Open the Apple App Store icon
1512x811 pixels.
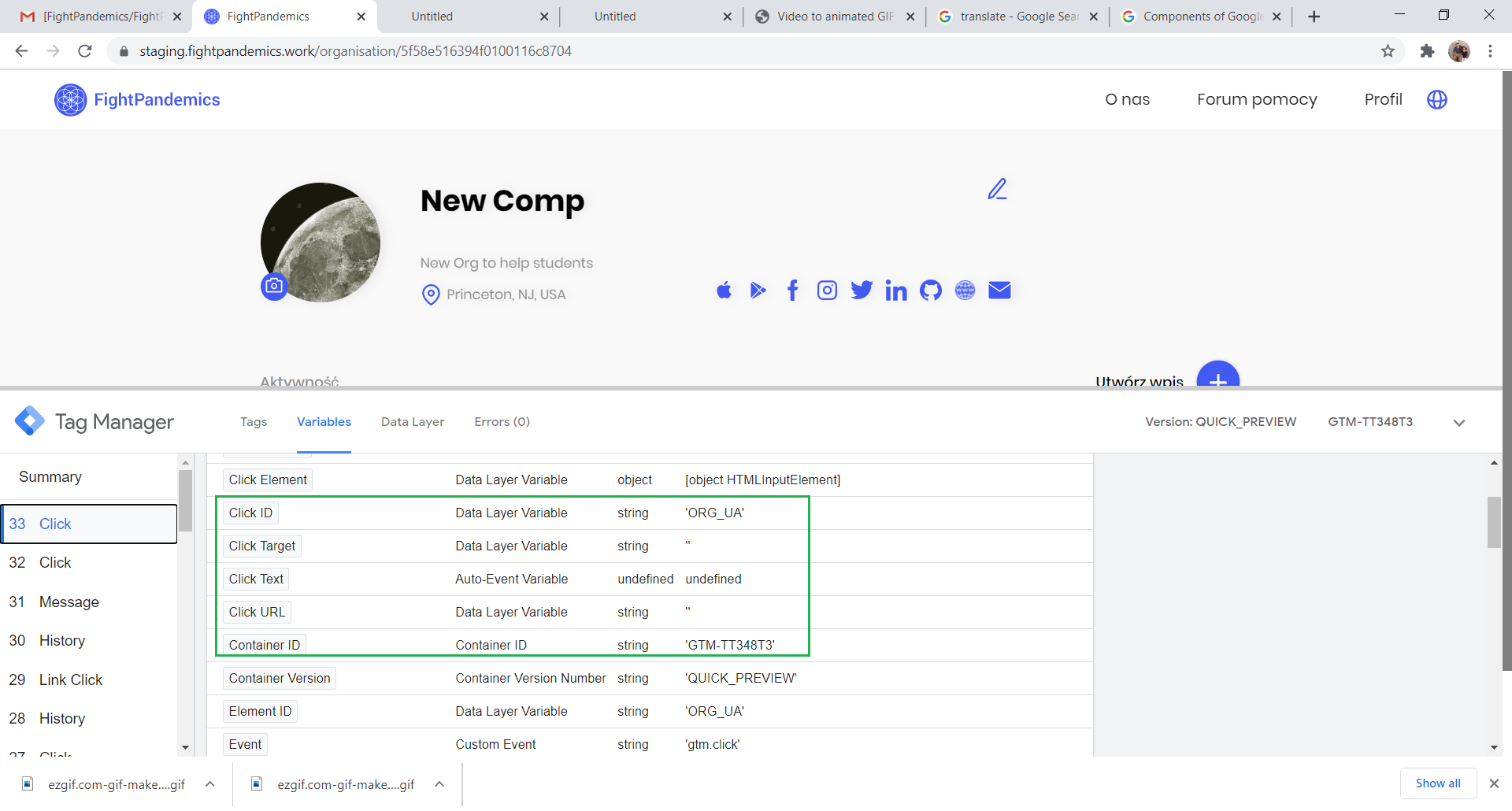[x=724, y=291]
